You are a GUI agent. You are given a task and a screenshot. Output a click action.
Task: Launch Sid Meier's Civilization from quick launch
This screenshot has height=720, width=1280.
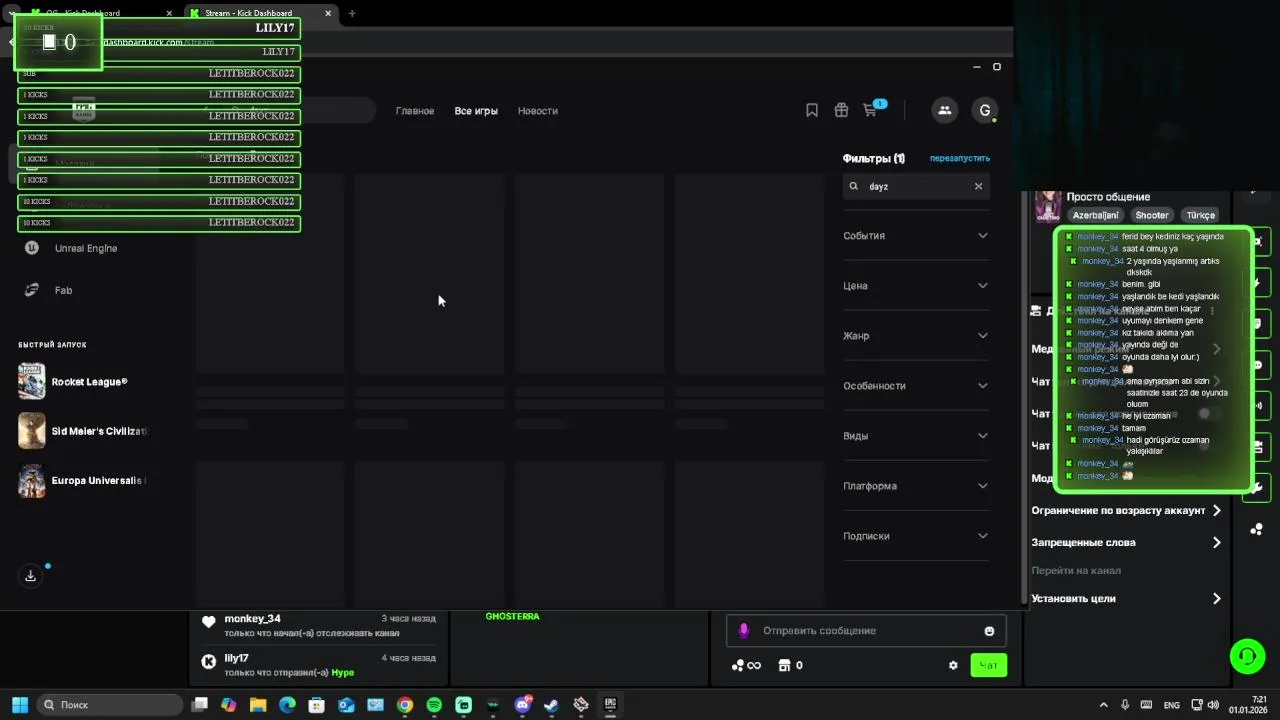[82, 431]
